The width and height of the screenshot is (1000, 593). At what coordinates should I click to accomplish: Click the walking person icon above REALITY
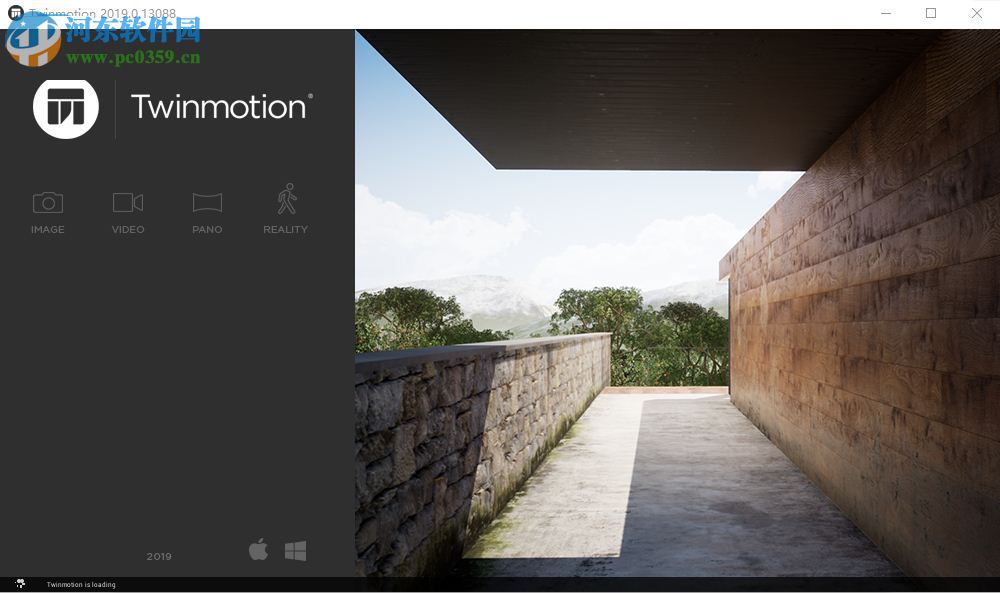(287, 199)
